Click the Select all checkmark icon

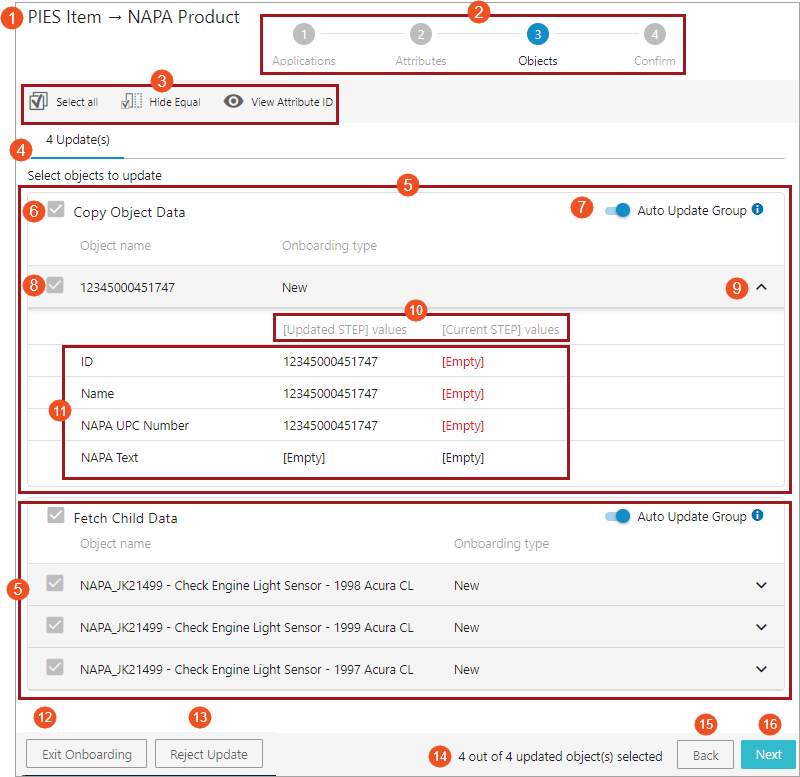pyautogui.click(x=38, y=102)
